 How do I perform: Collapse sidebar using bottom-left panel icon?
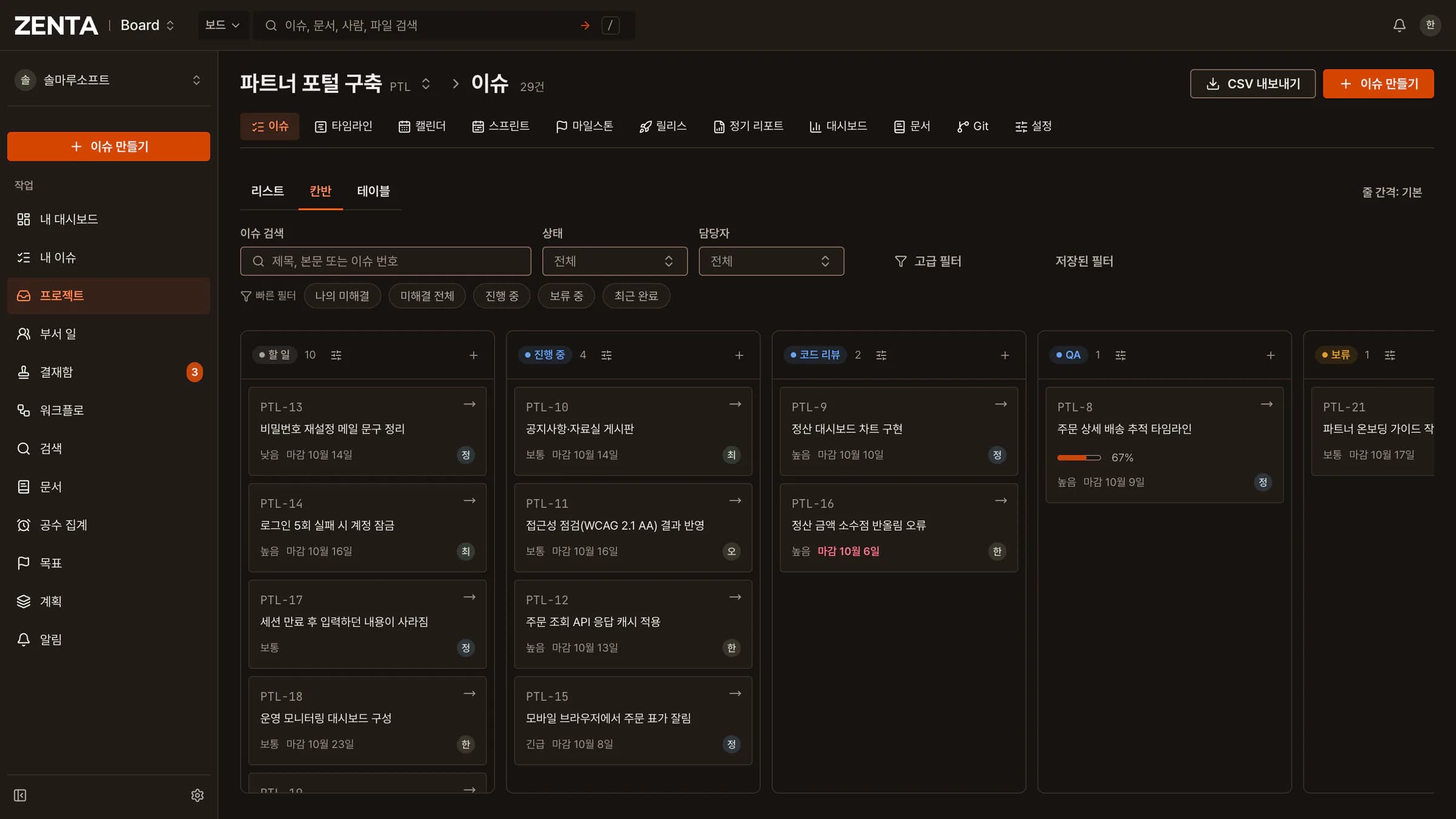[20, 795]
